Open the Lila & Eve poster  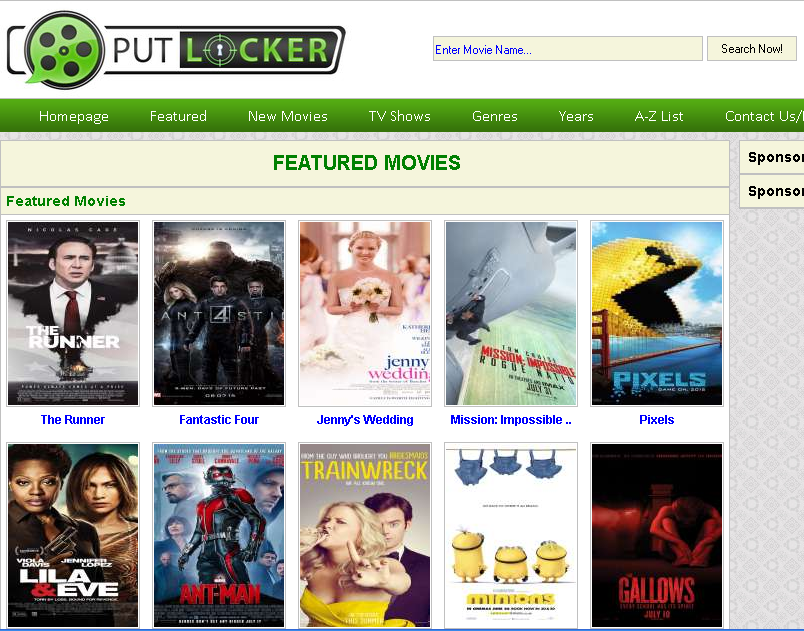pyautogui.click(x=73, y=535)
